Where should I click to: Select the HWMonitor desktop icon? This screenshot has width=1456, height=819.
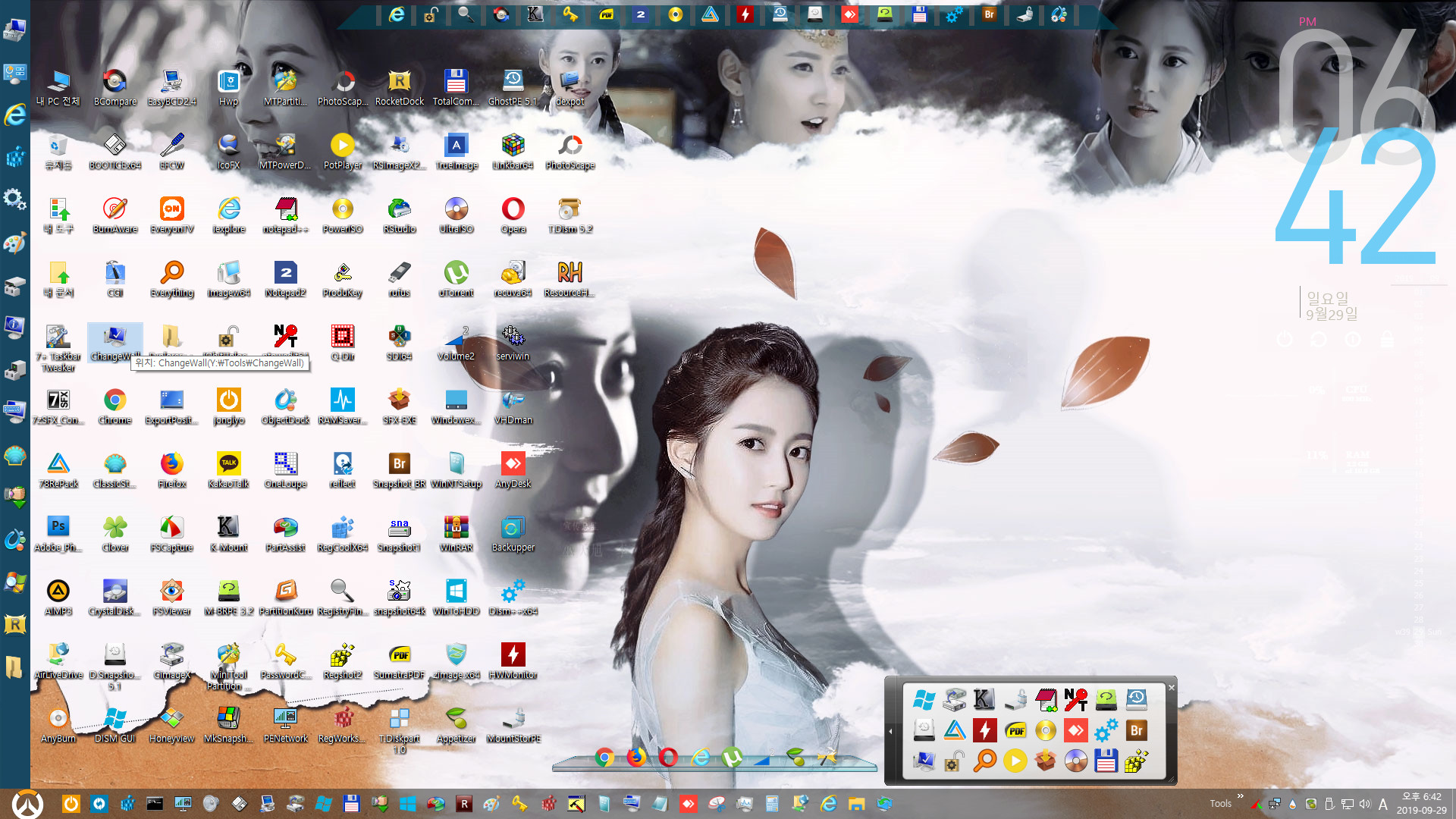(x=513, y=661)
